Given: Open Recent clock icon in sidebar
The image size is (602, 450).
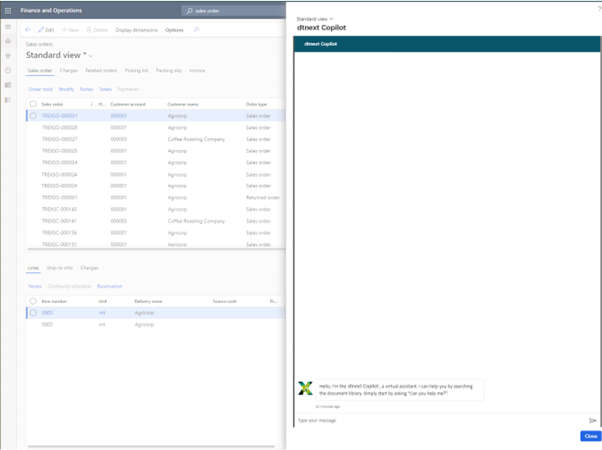Looking at the screenshot, I should click(8, 70).
